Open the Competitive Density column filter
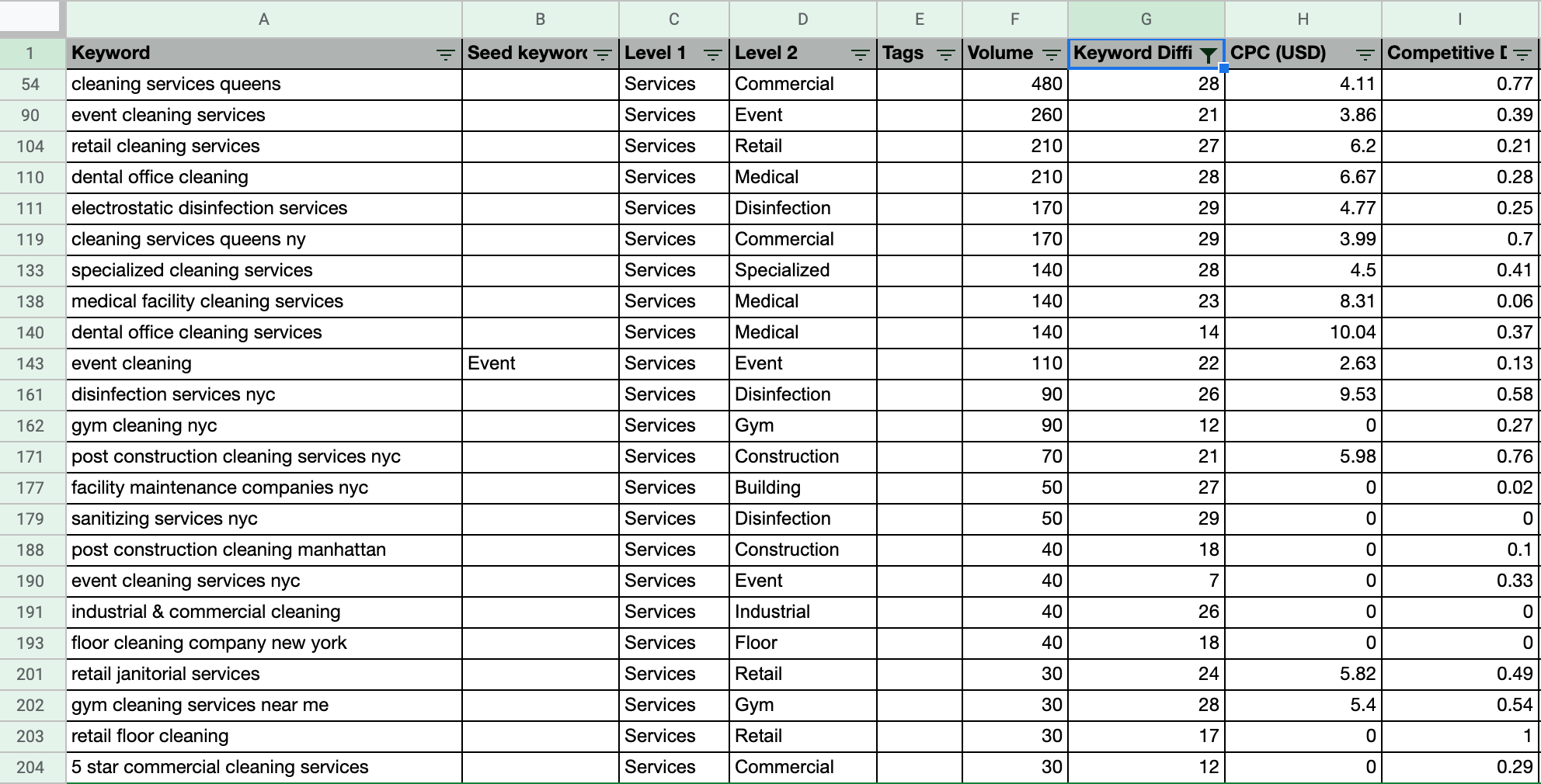This screenshot has width=1541, height=784. 1523,54
